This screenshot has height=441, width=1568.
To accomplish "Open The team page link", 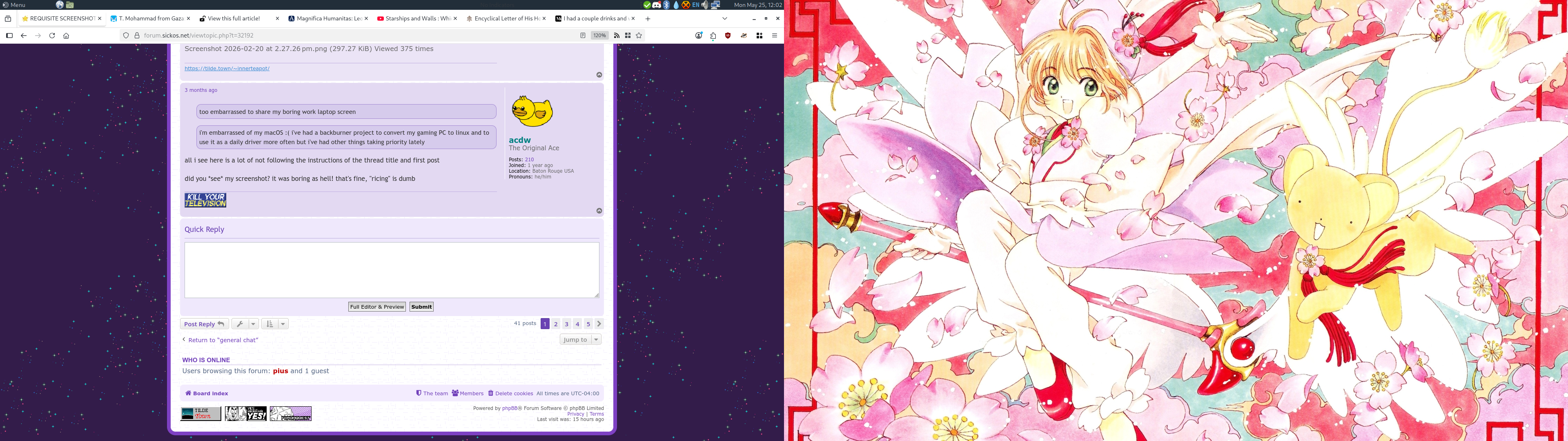I will (x=432, y=394).
